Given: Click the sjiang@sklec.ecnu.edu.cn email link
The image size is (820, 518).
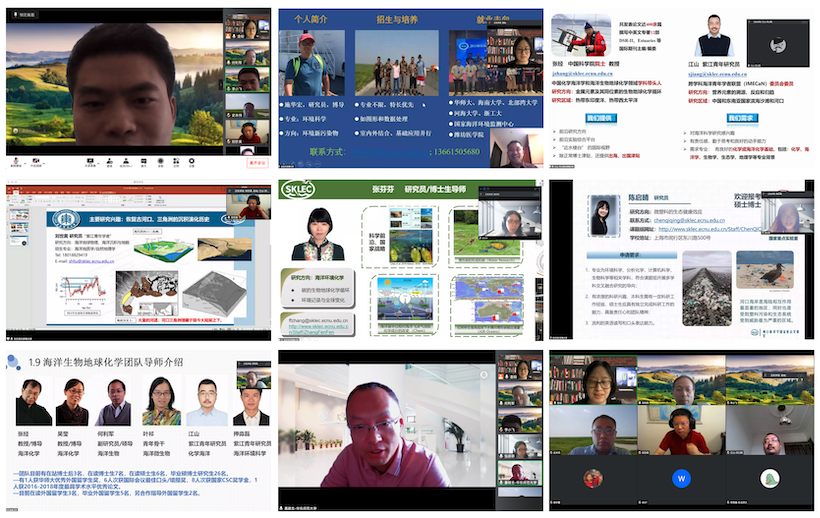Looking at the screenshot, I should (718, 74).
